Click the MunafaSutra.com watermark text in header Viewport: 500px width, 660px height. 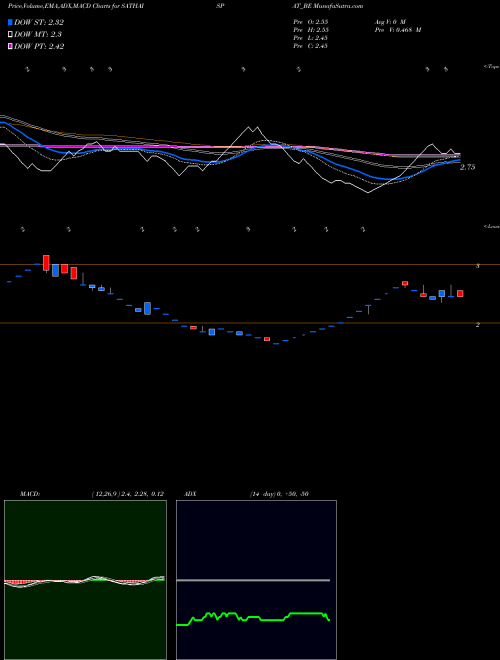[338, 6]
